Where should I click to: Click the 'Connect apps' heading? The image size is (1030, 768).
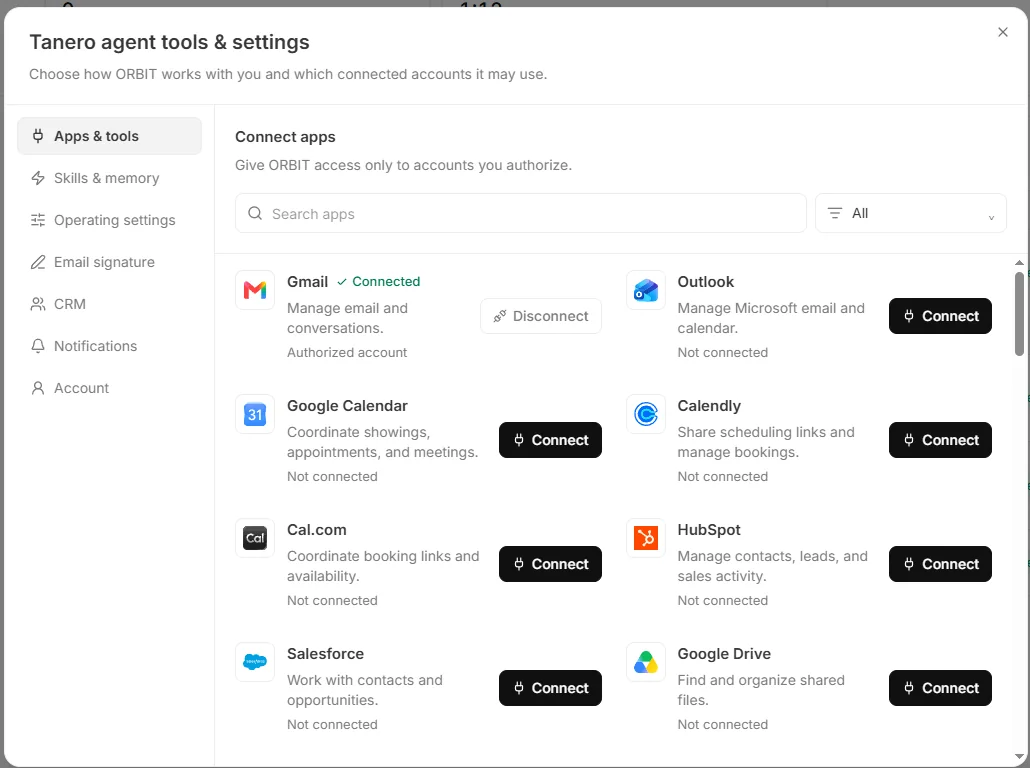285,137
